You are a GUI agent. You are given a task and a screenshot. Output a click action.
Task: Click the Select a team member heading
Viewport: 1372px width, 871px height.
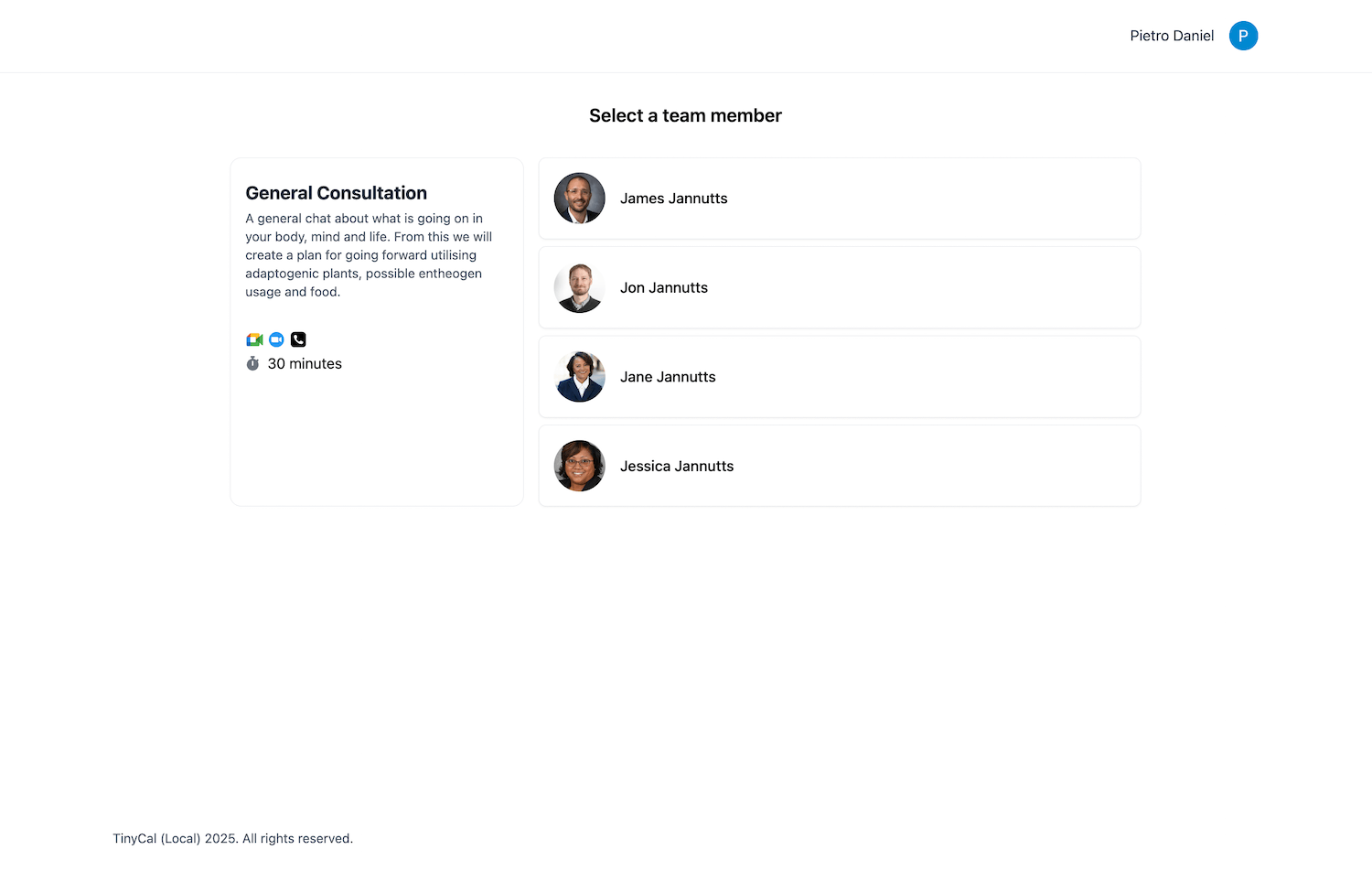(x=685, y=115)
